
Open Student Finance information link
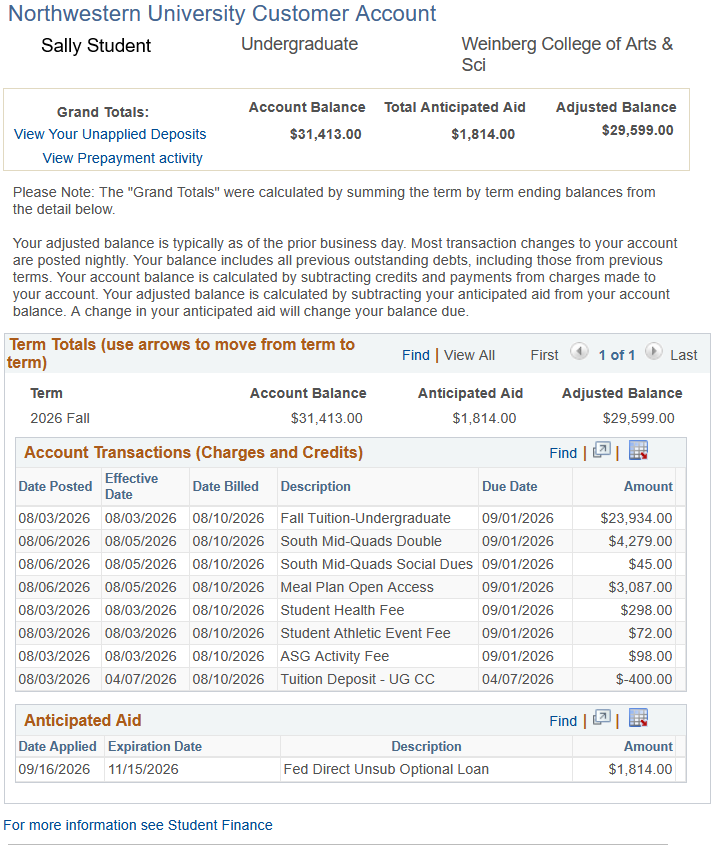tap(138, 825)
